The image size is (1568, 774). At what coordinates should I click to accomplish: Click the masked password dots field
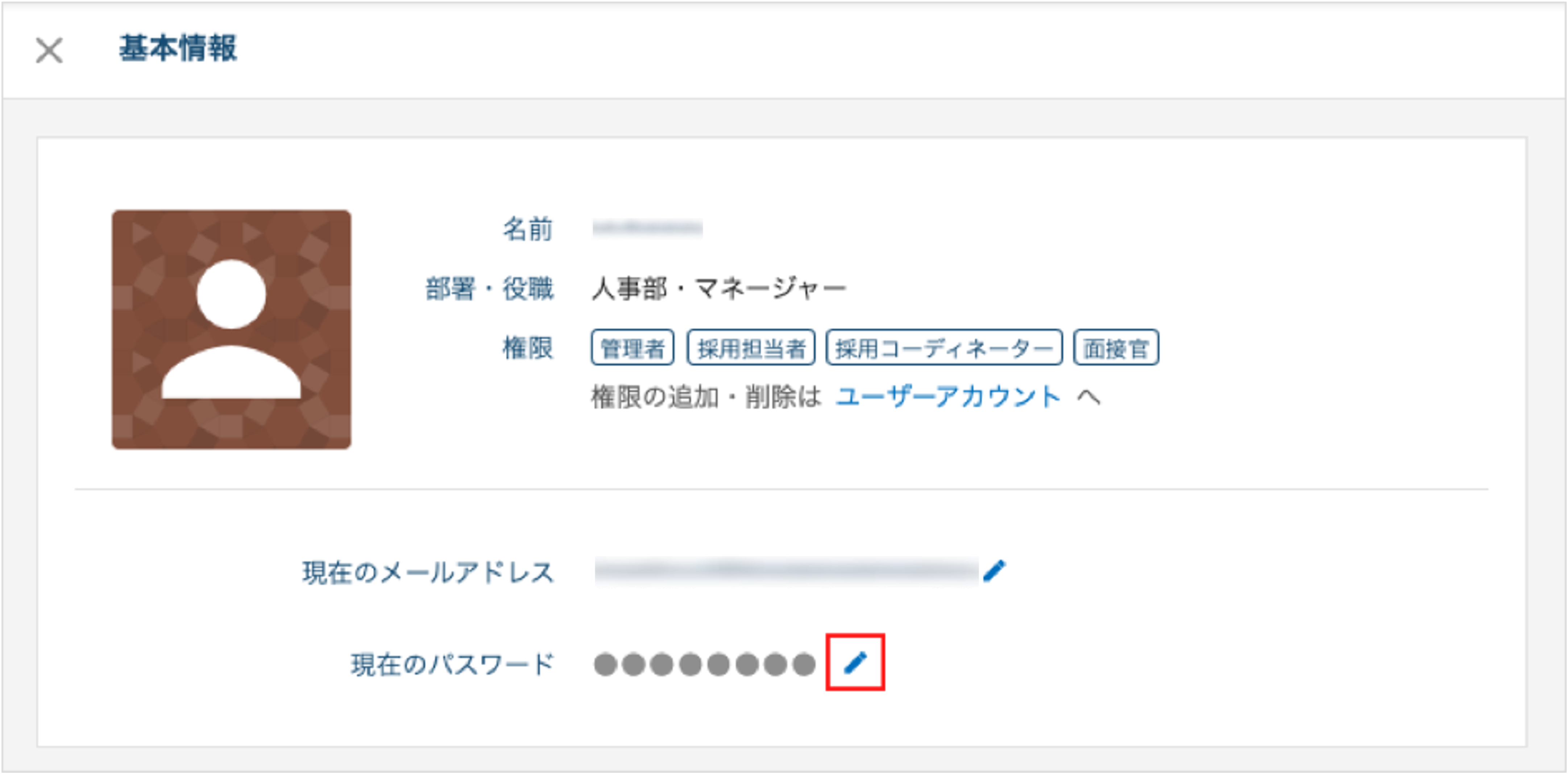click(705, 665)
